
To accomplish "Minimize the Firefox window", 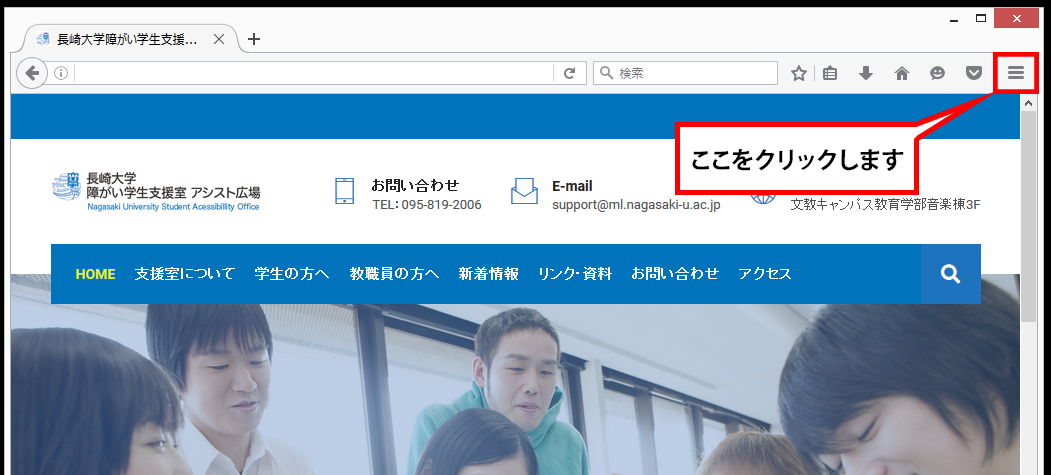I will [954, 19].
